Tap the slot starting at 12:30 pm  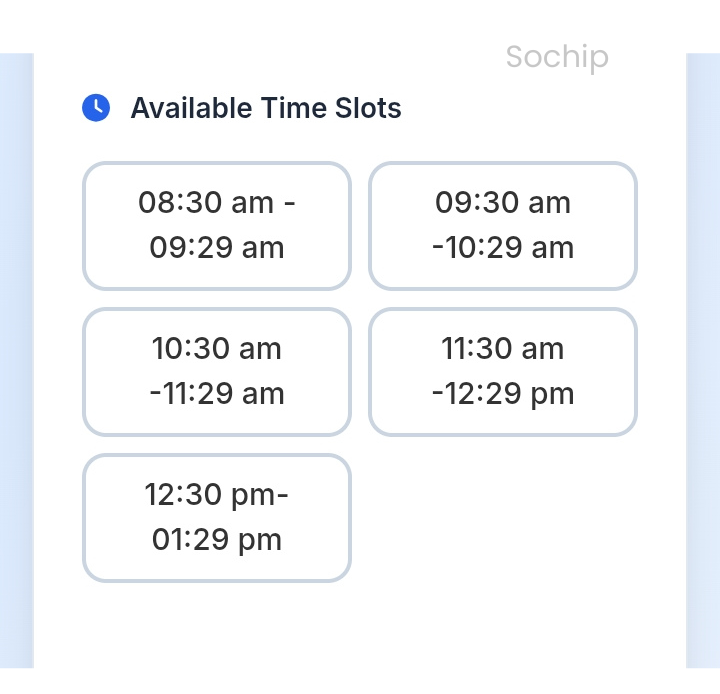(217, 518)
